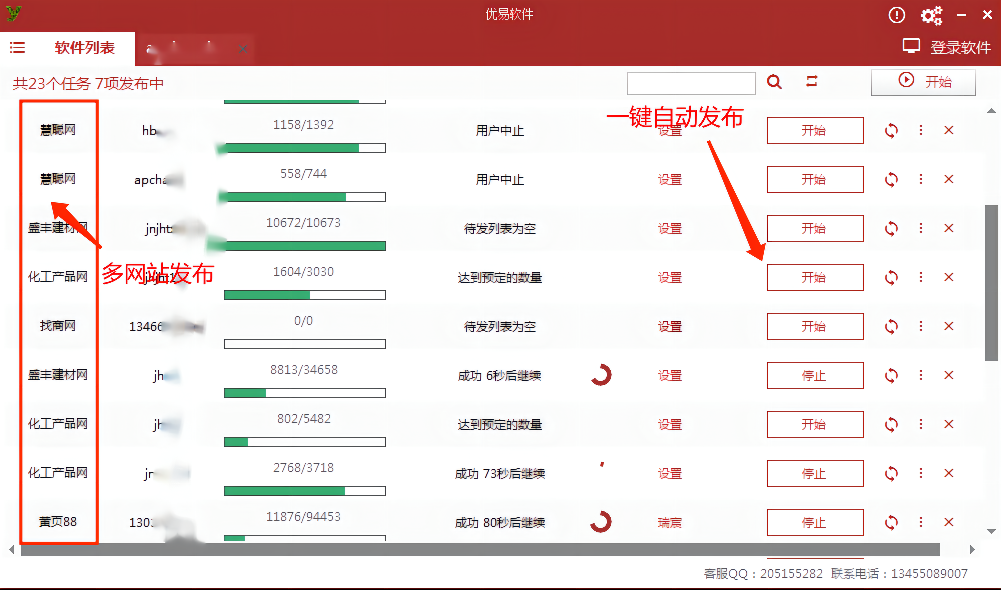1001x590 pixels.
Task: Open more options for the 1604/3030 row
Action: (921, 277)
